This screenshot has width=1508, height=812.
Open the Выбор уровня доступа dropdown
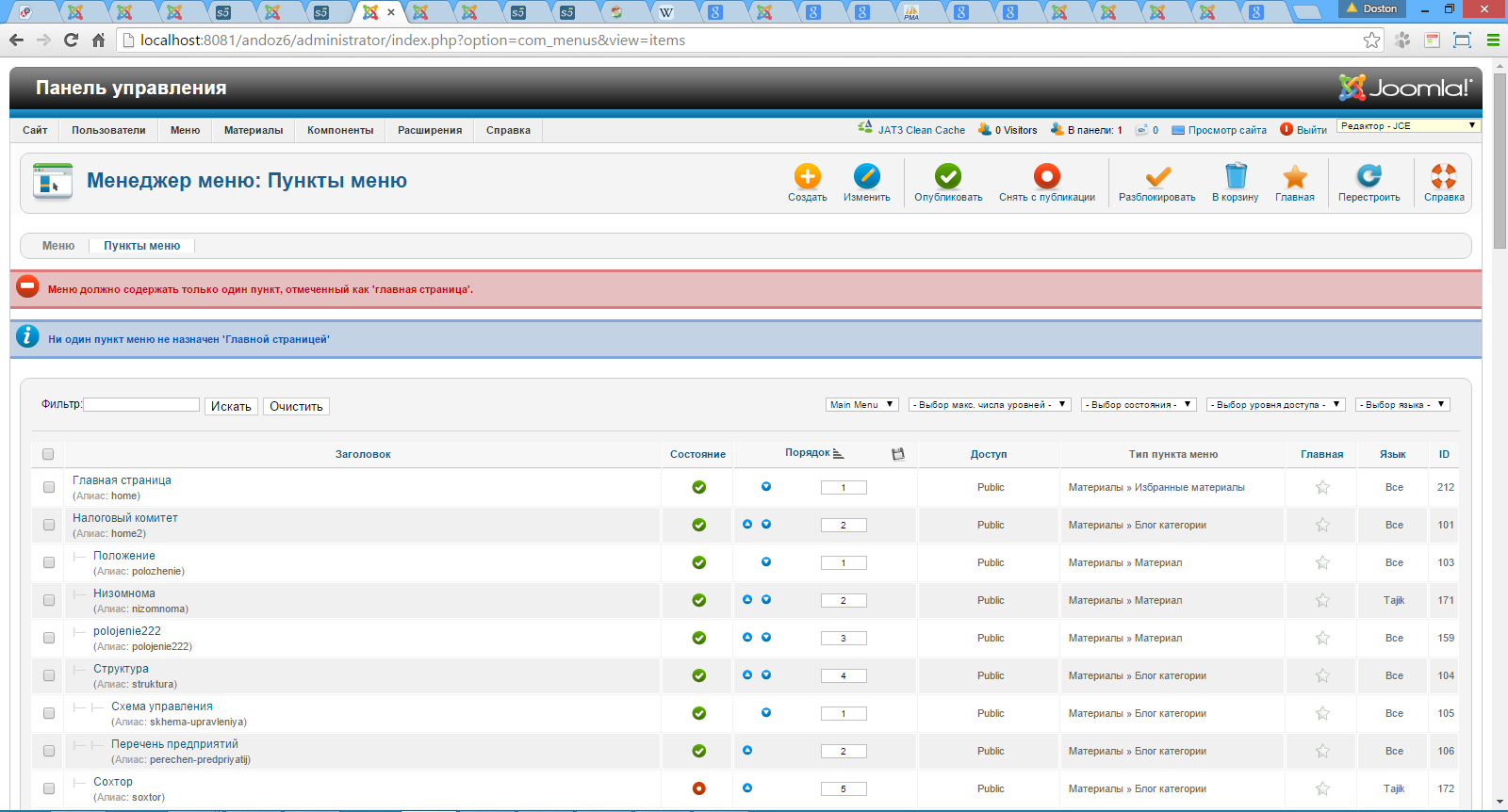click(1275, 404)
